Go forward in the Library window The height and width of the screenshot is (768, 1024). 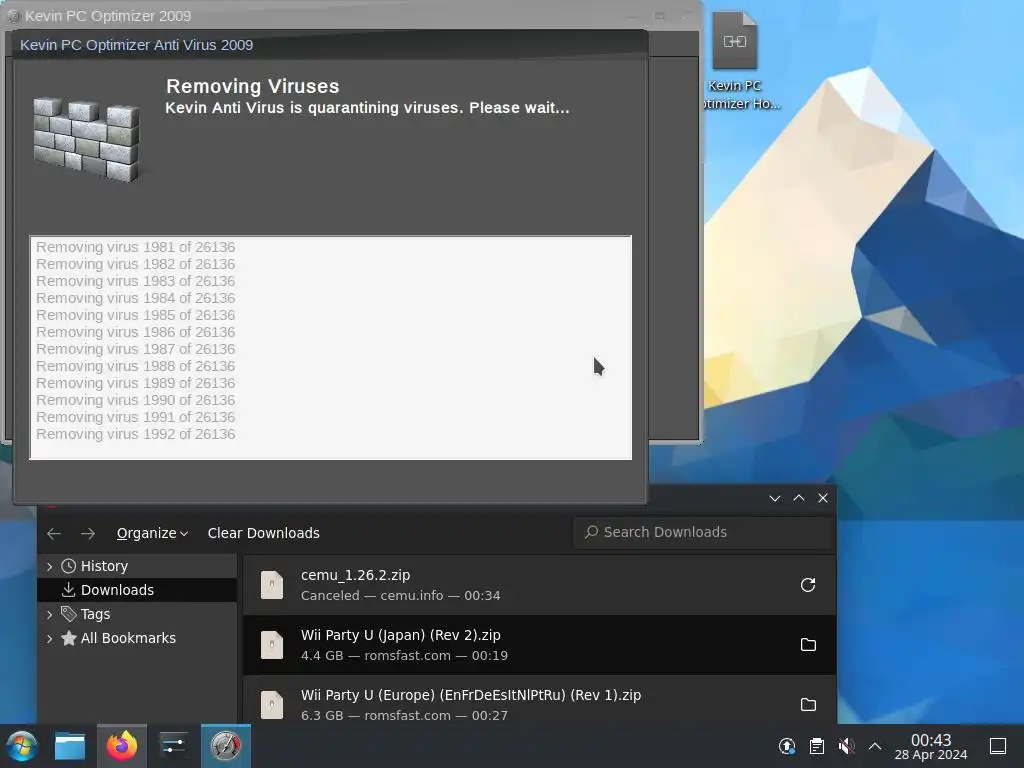(x=88, y=534)
